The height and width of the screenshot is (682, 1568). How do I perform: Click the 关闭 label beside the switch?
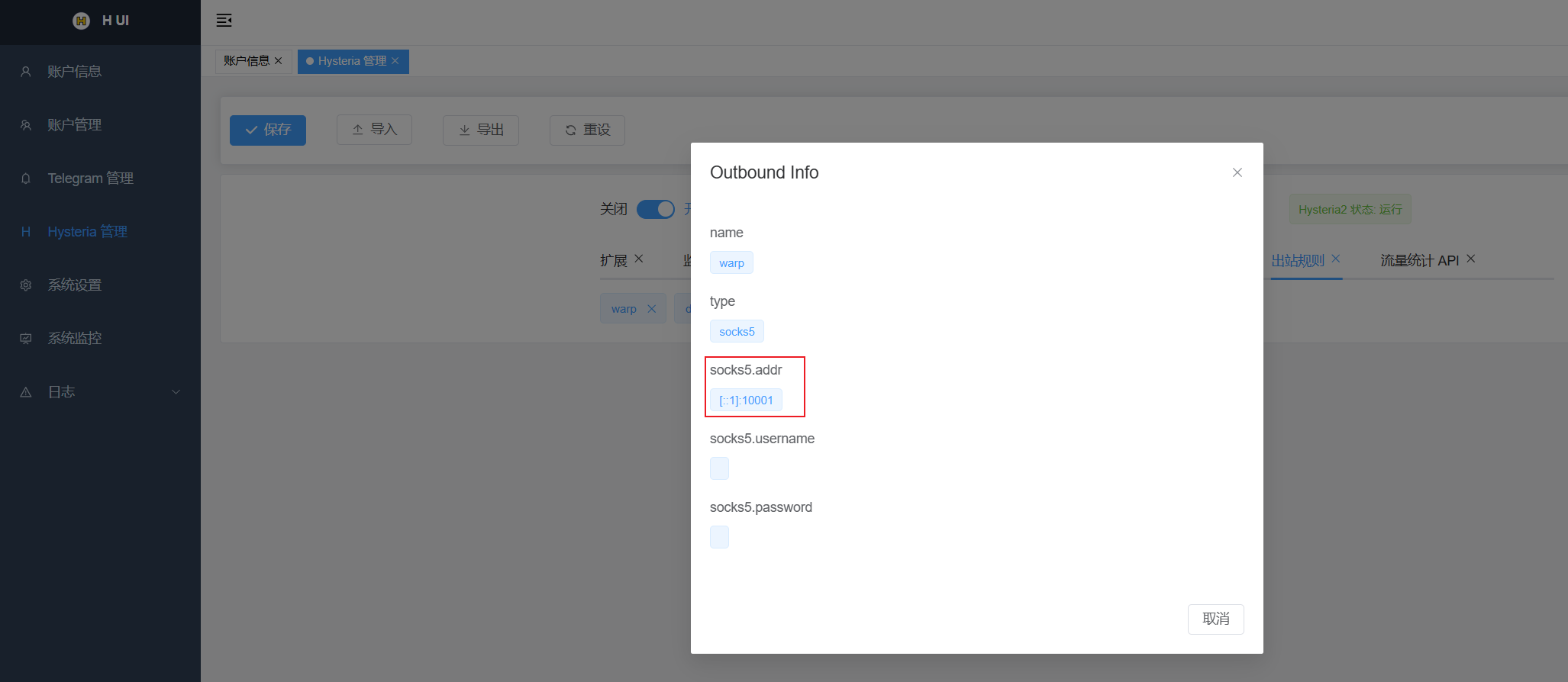click(x=614, y=210)
